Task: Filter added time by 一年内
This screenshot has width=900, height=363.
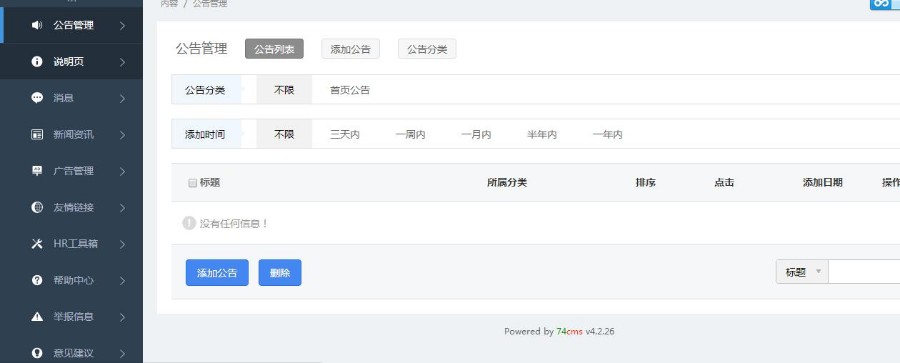Action: [x=607, y=134]
